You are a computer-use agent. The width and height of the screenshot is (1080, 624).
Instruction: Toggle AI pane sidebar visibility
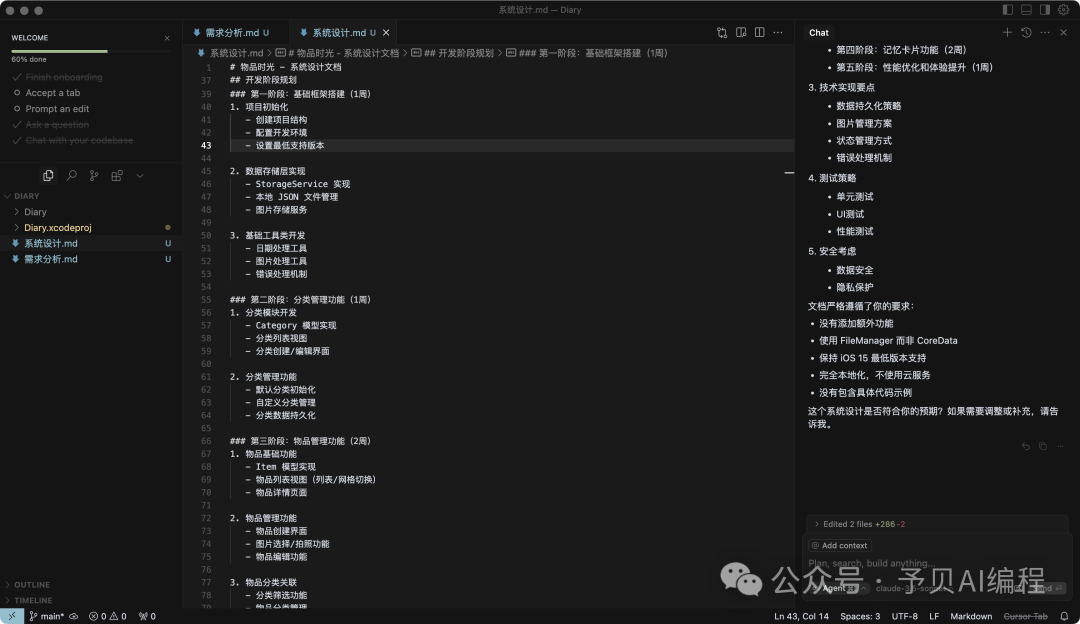[1045, 10]
